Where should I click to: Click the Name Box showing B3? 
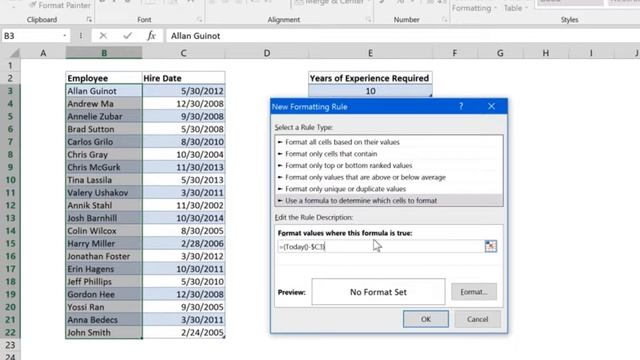[x=32, y=36]
